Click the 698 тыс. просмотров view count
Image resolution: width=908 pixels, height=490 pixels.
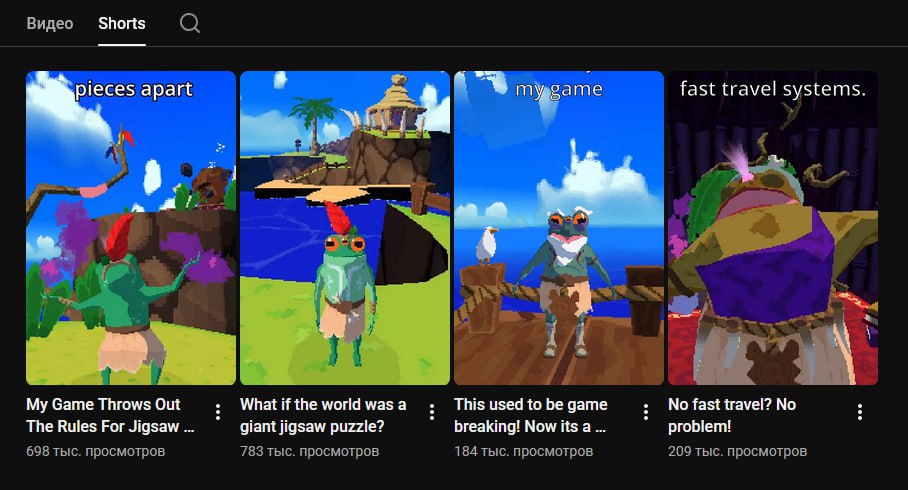96,451
